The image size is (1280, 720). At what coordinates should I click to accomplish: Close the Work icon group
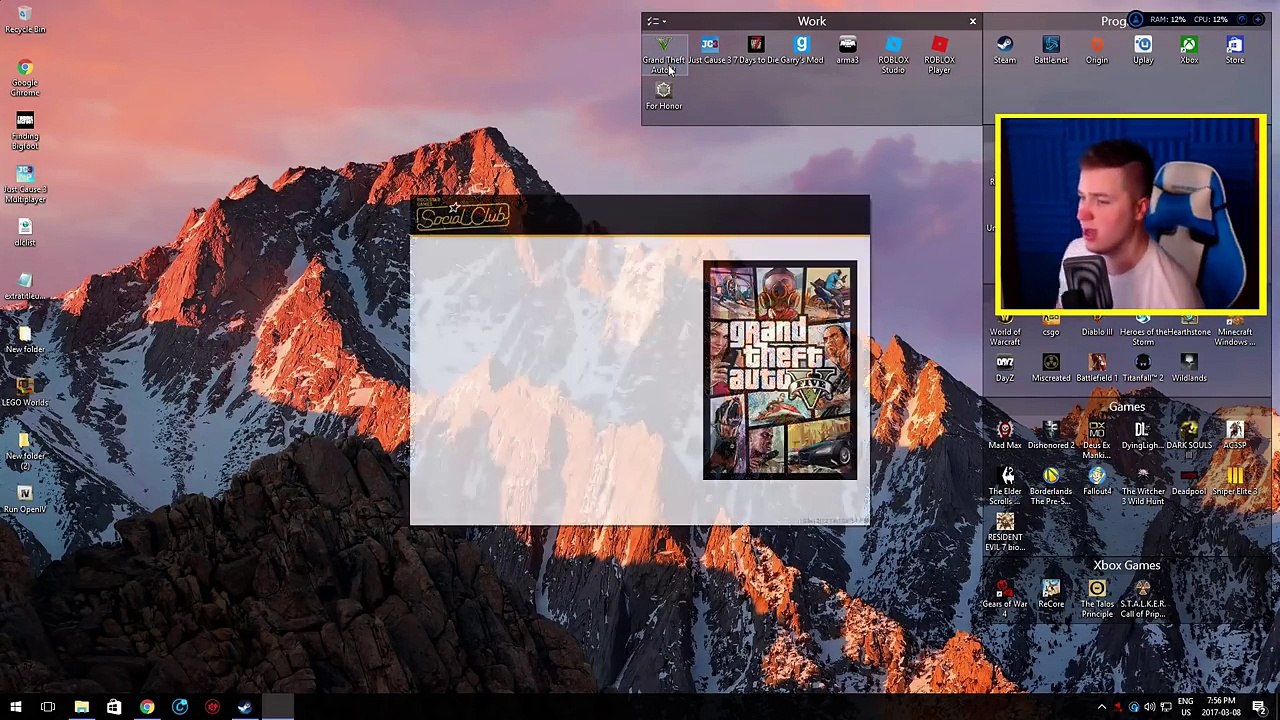coord(972,21)
